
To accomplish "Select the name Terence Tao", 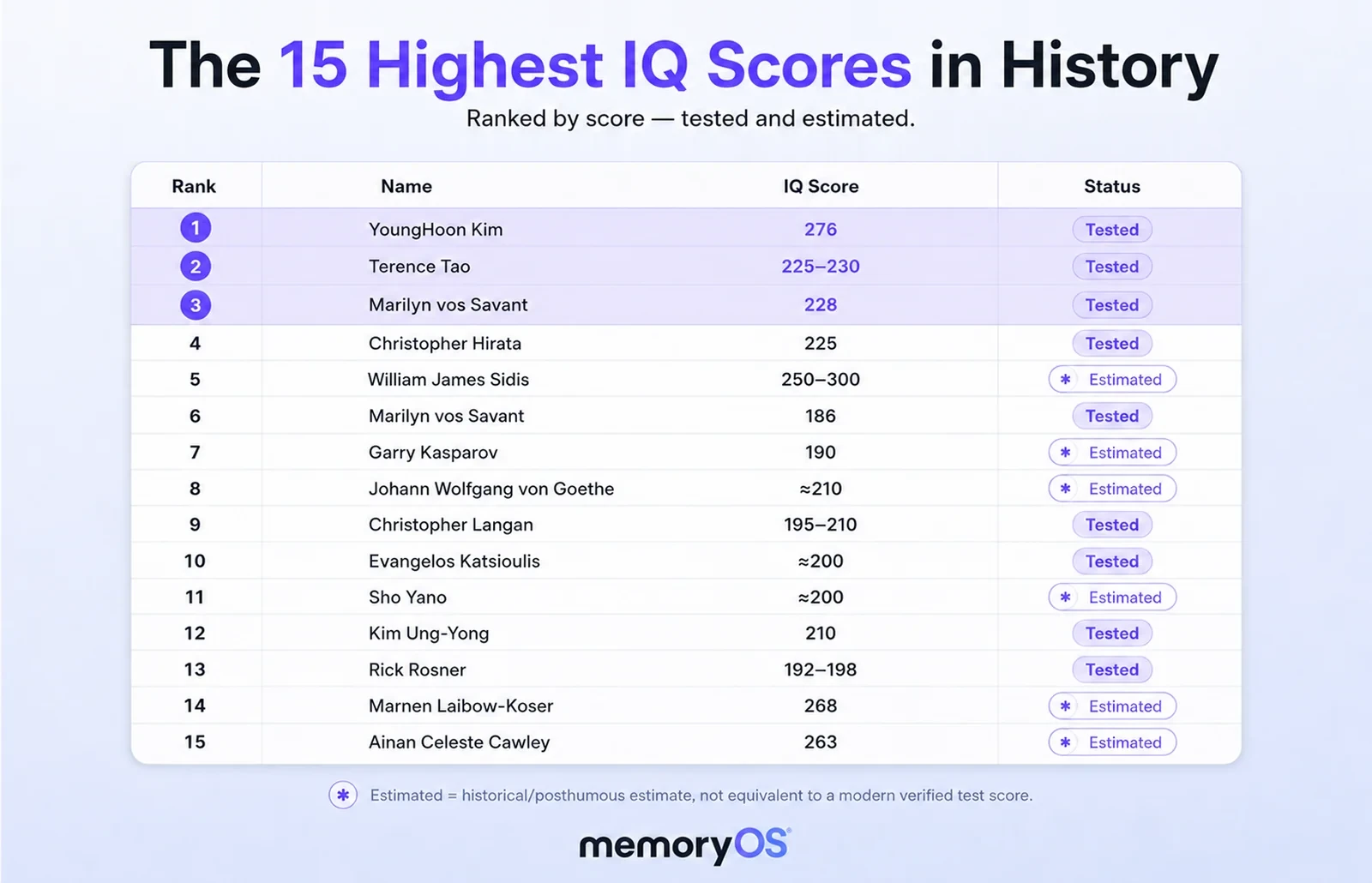I will click(419, 267).
